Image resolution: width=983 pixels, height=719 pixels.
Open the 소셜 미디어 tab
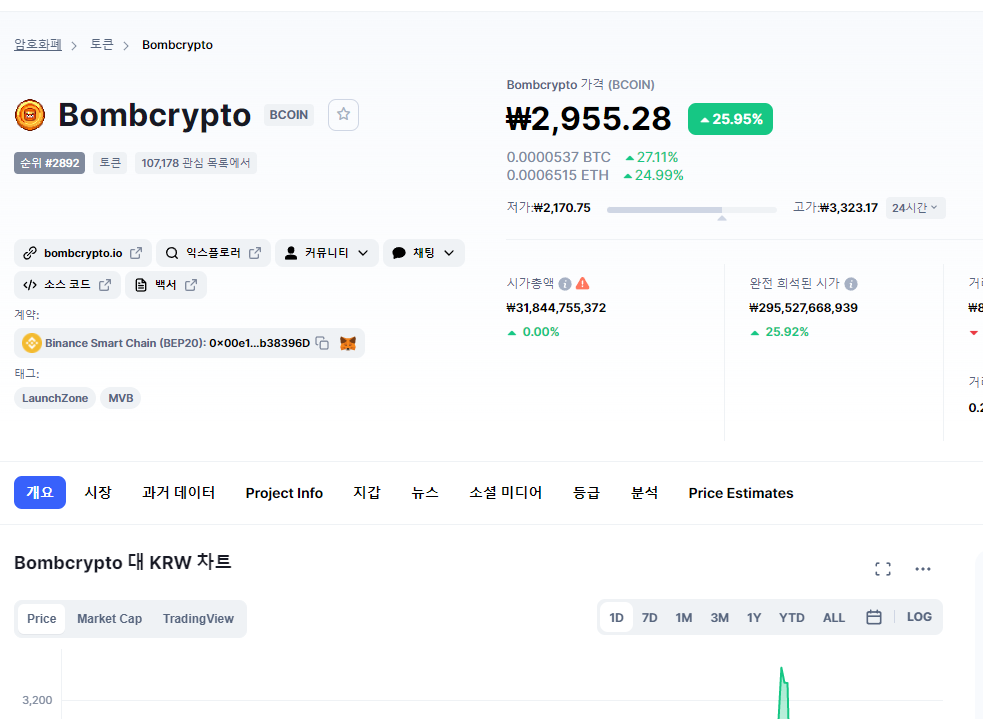click(x=506, y=493)
